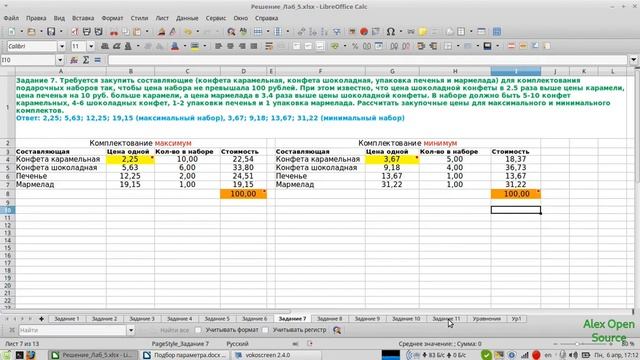Click row header 10

click(x=7, y=210)
